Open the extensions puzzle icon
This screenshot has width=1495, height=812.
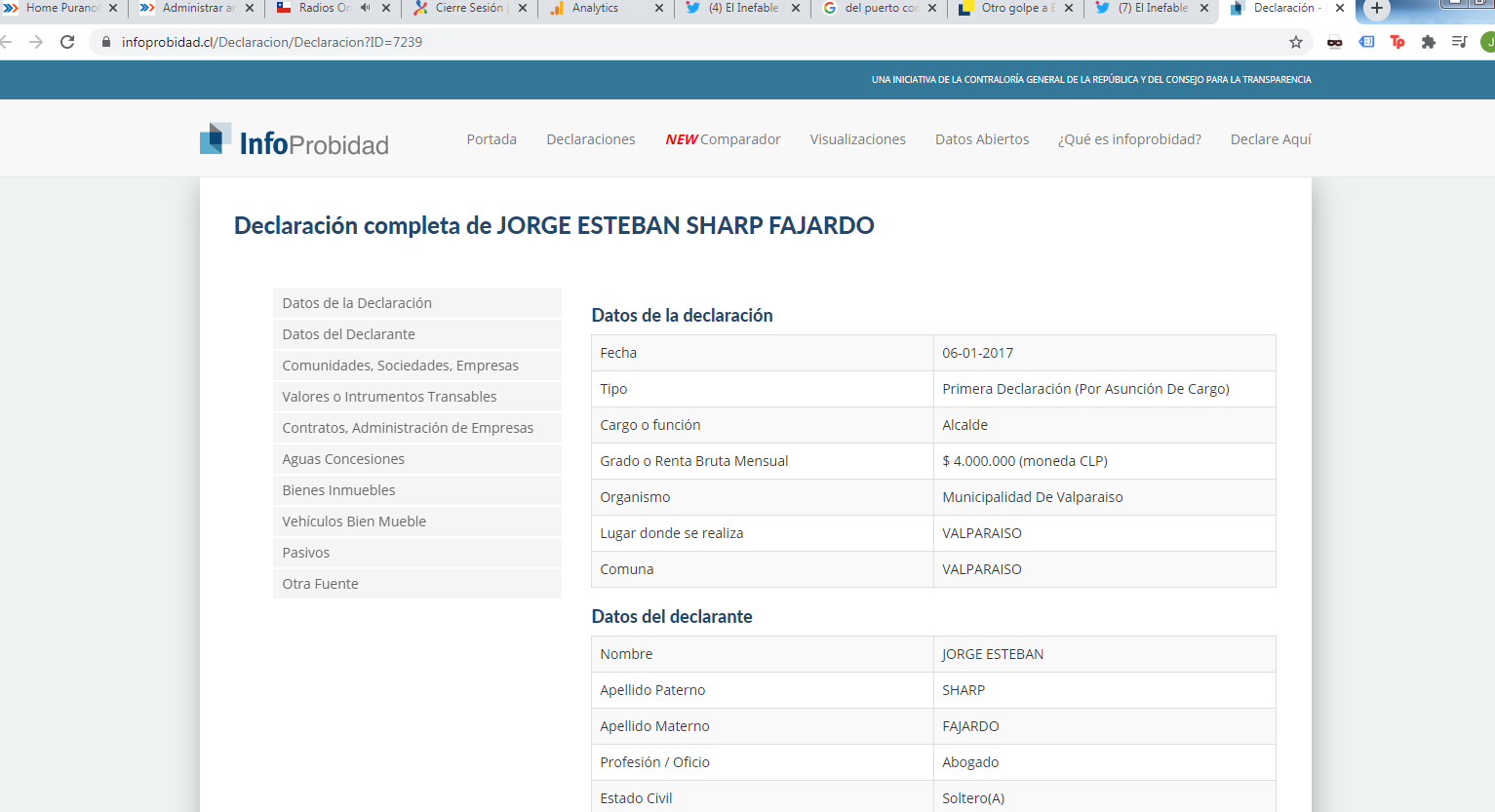[x=1429, y=42]
